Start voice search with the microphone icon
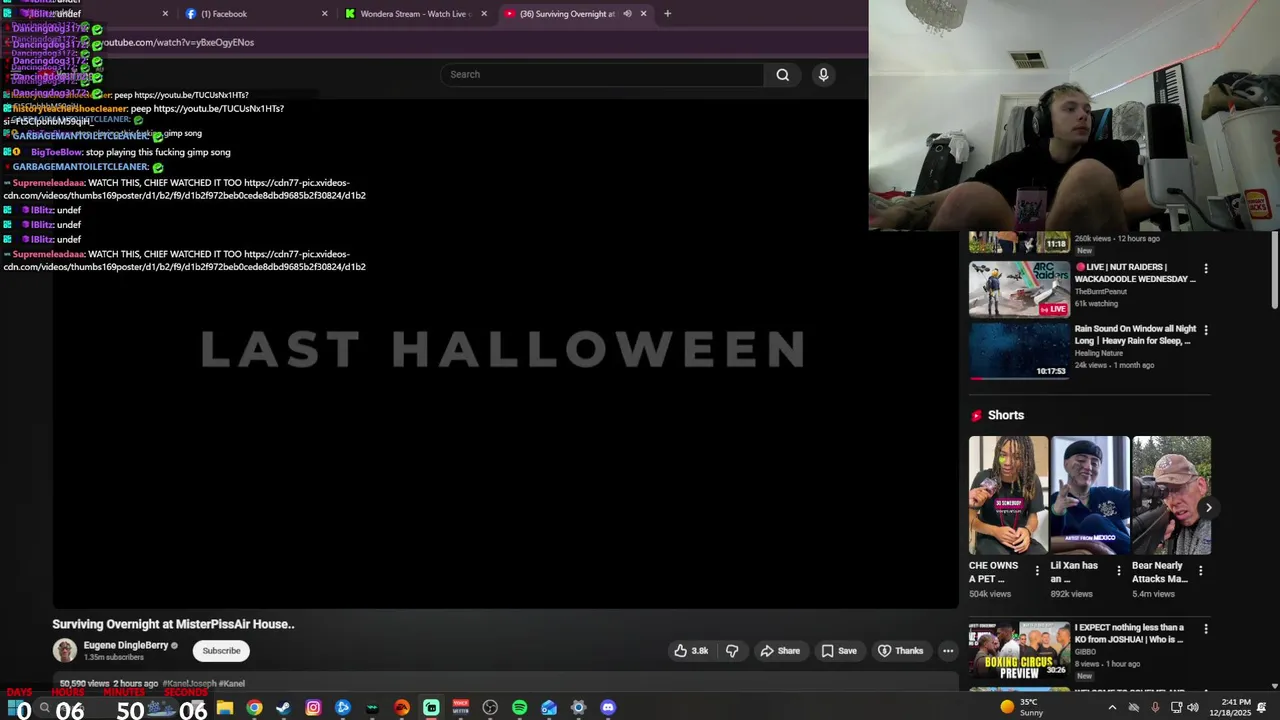 [x=823, y=74]
